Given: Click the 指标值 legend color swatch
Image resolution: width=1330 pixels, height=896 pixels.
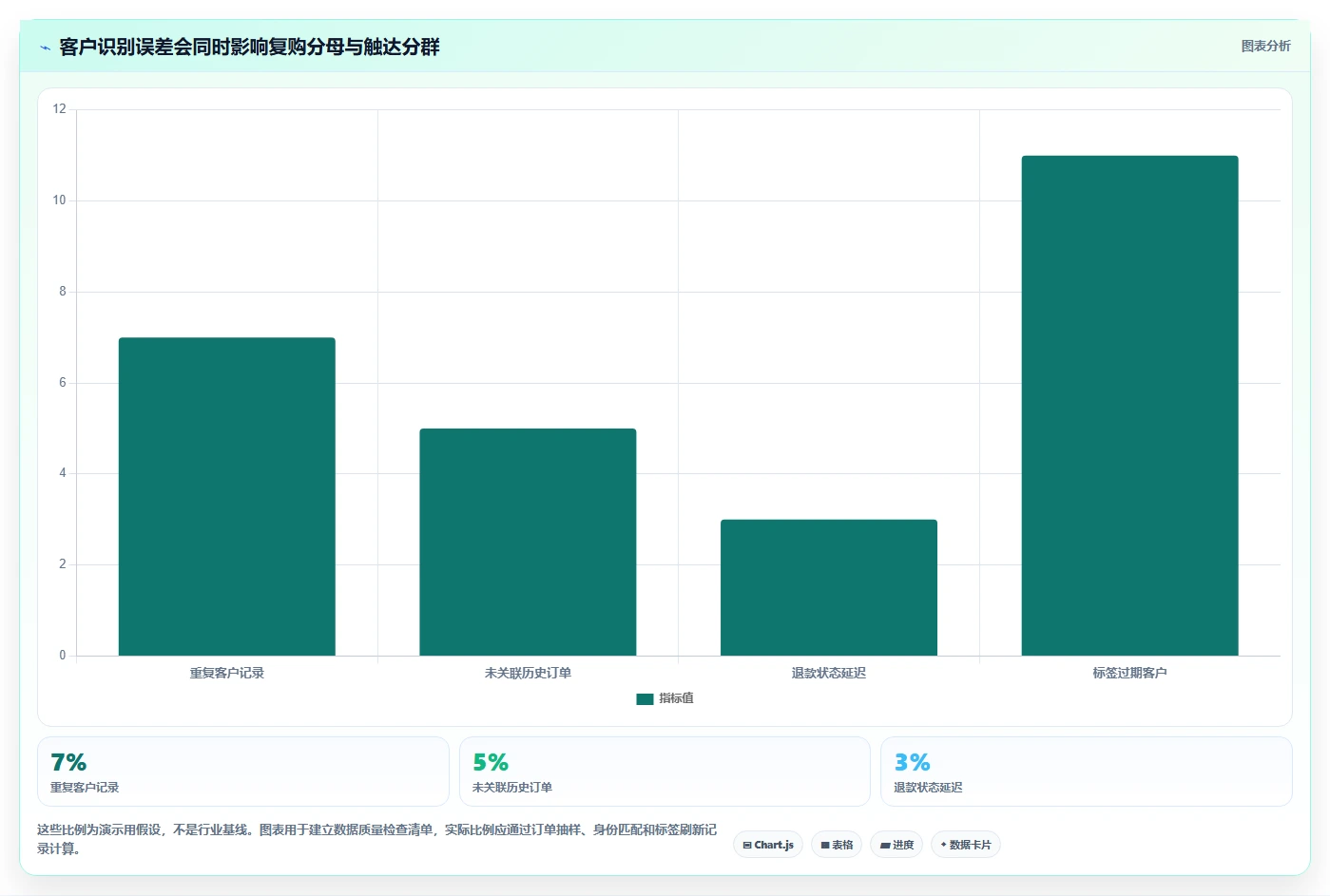Looking at the screenshot, I should [x=645, y=698].
